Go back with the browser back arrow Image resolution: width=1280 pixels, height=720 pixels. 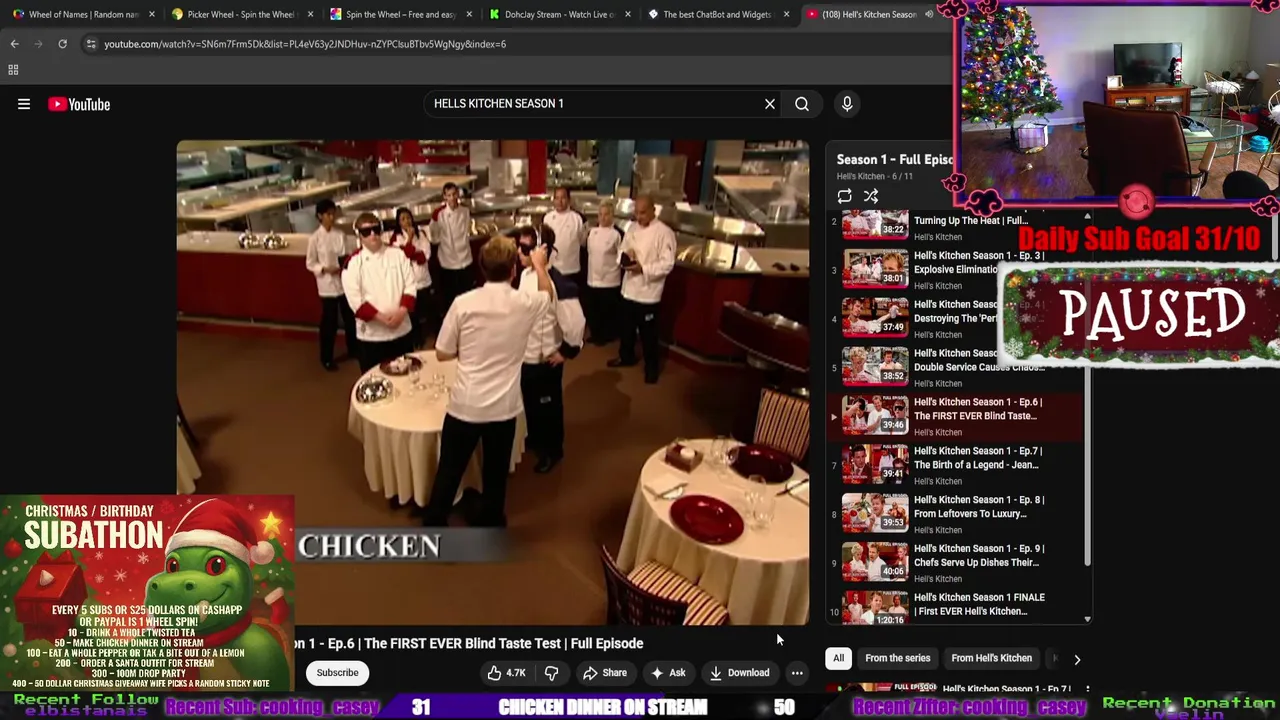click(14, 44)
